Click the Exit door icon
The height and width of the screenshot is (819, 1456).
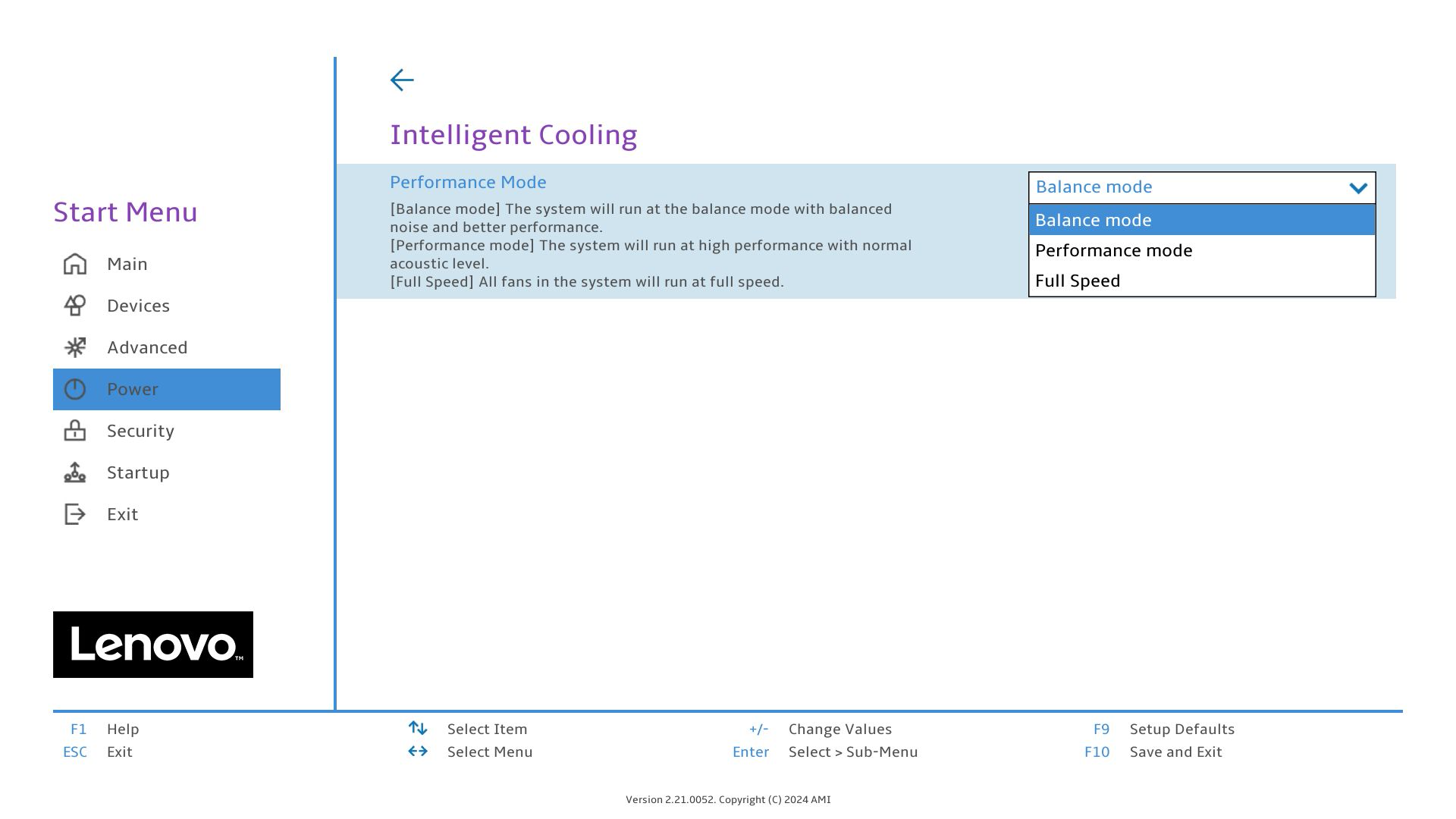click(x=75, y=514)
